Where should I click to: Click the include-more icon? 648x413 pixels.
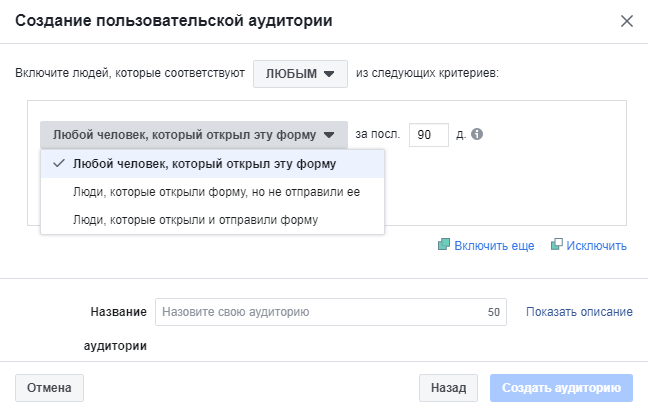point(443,244)
